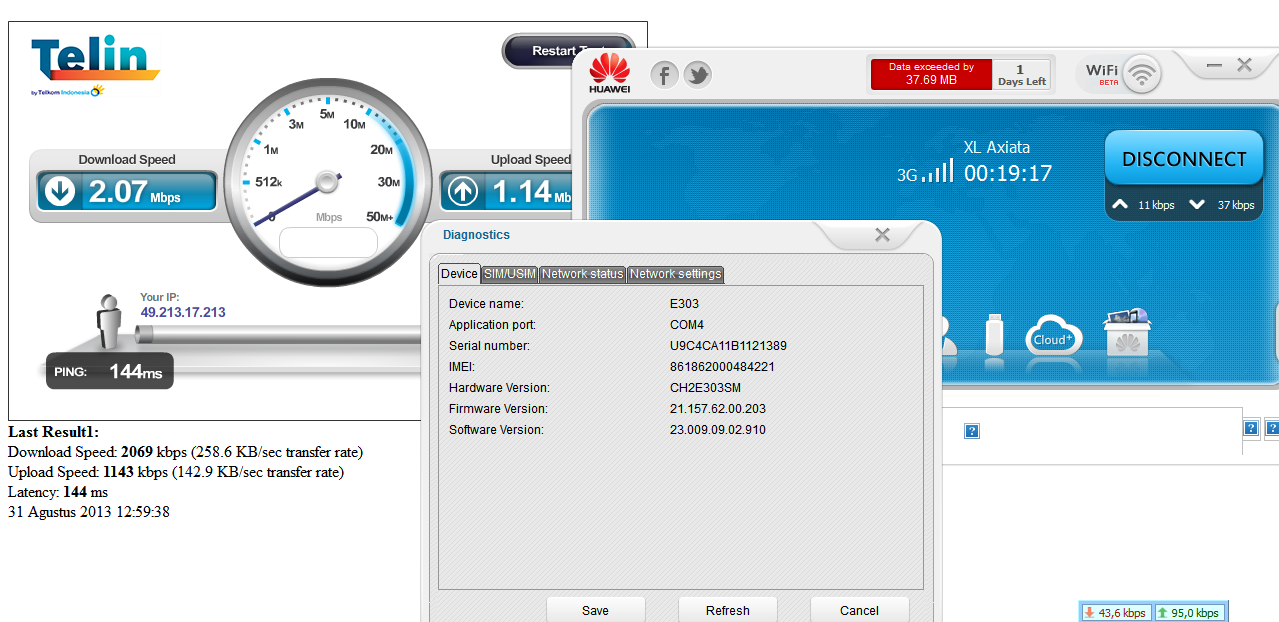Open the Cloud+ service on Huawei dashboard
The image size is (1279, 622).
pos(1053,337)
